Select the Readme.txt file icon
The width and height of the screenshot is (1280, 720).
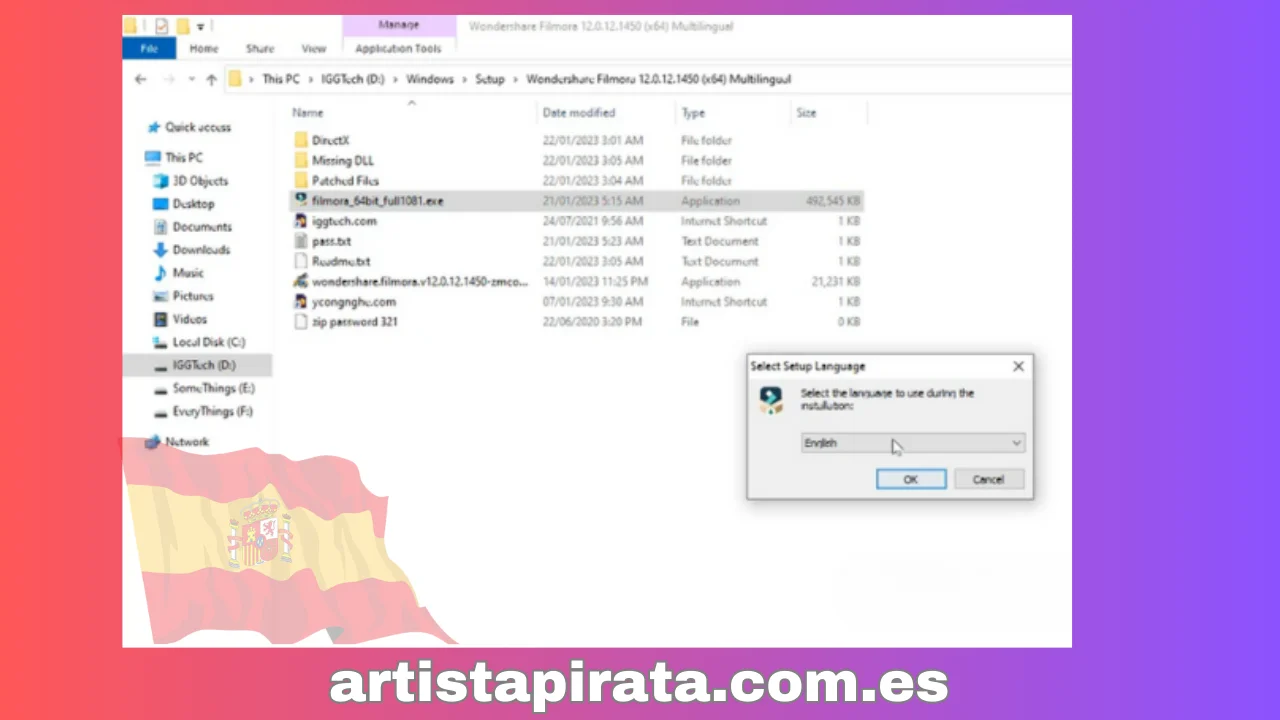pyautogui.click(x=301, y=261)
